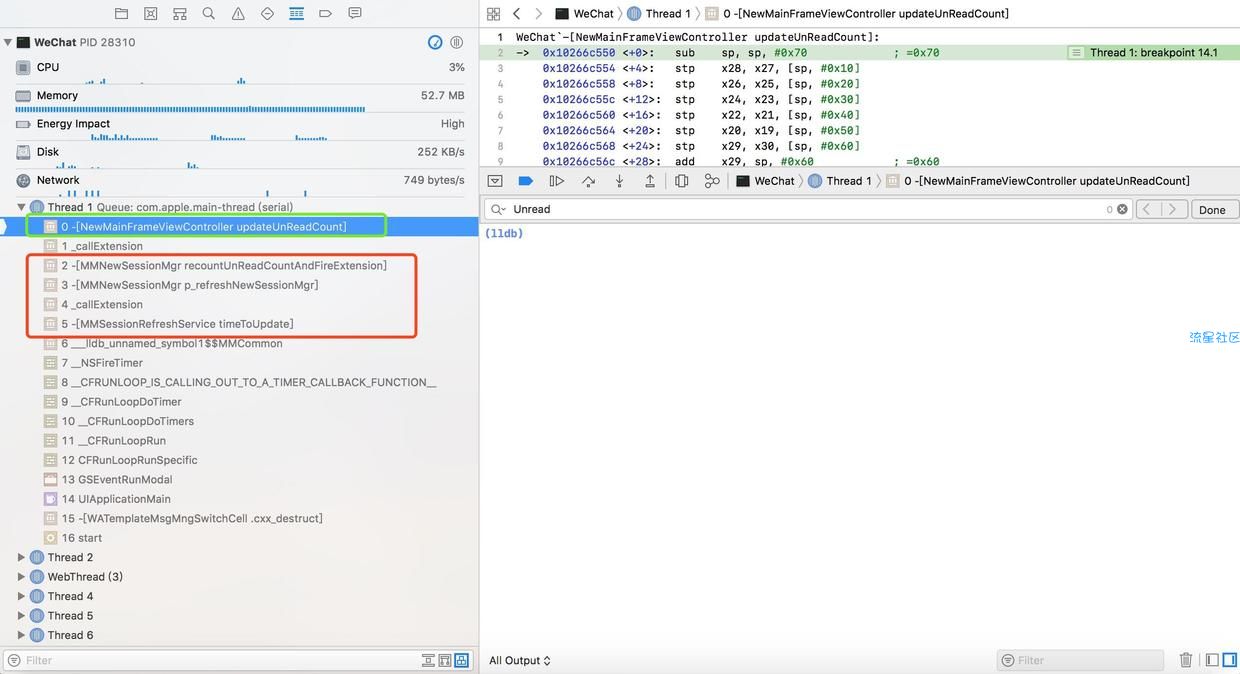The width and height of the screenshot is (1240, 674).
Task: Click previous search result arrow
Action: point(1149,209)
